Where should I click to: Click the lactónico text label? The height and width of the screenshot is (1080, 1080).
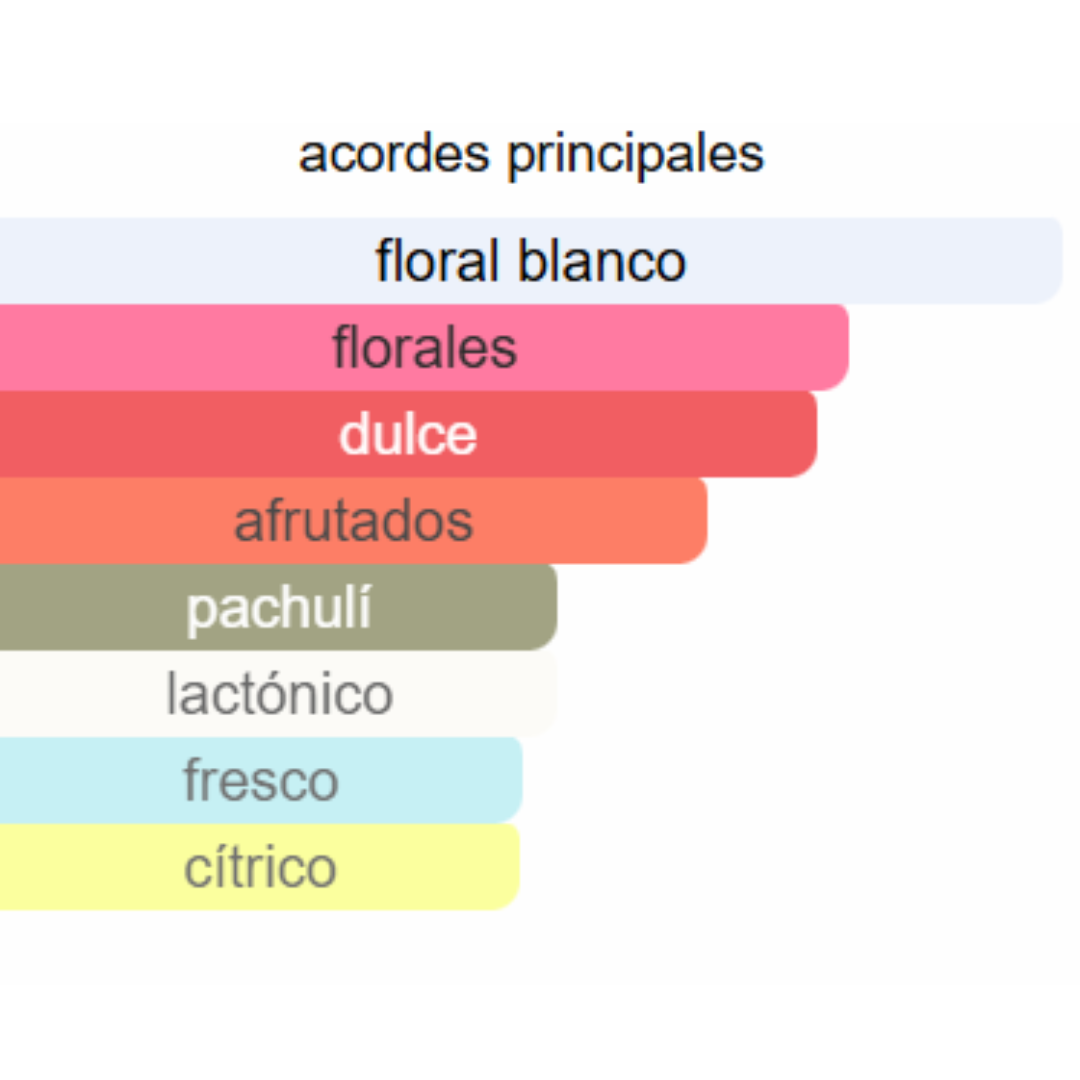point(280,694)
